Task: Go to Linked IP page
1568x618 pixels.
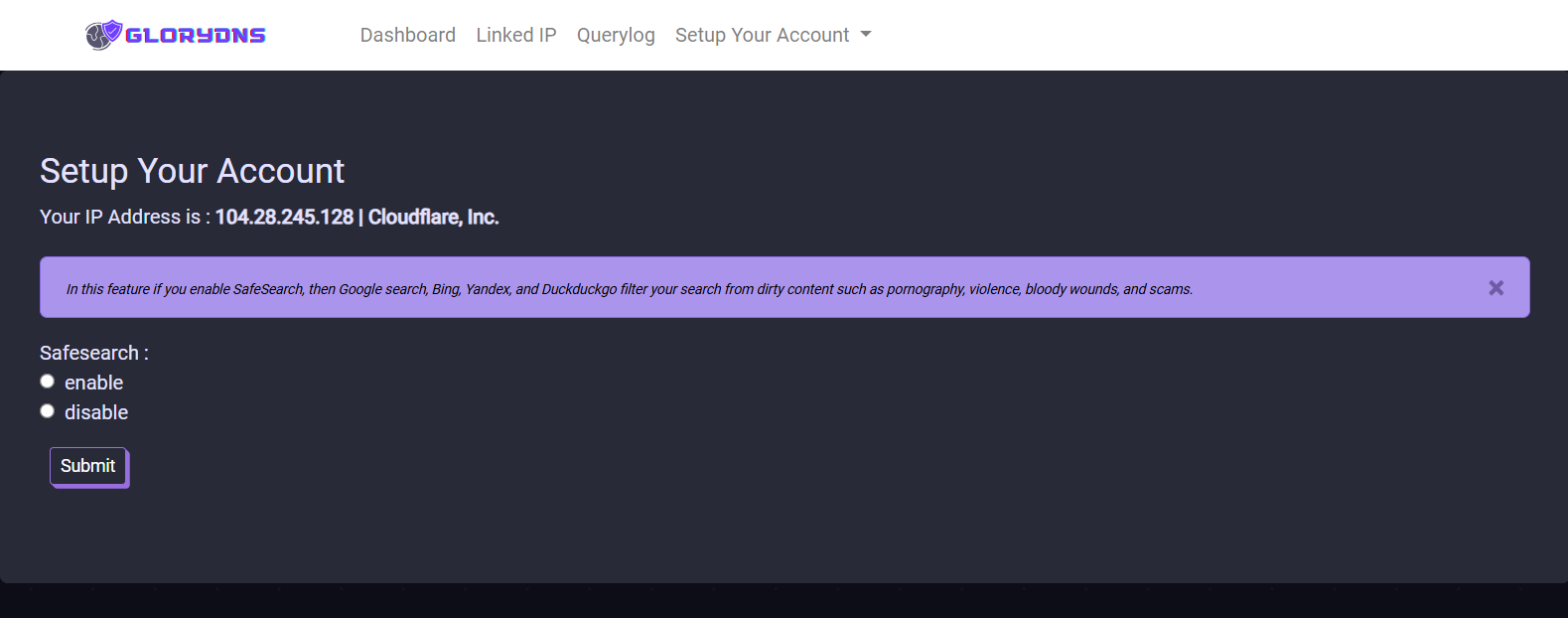Action: coord(516,35)
